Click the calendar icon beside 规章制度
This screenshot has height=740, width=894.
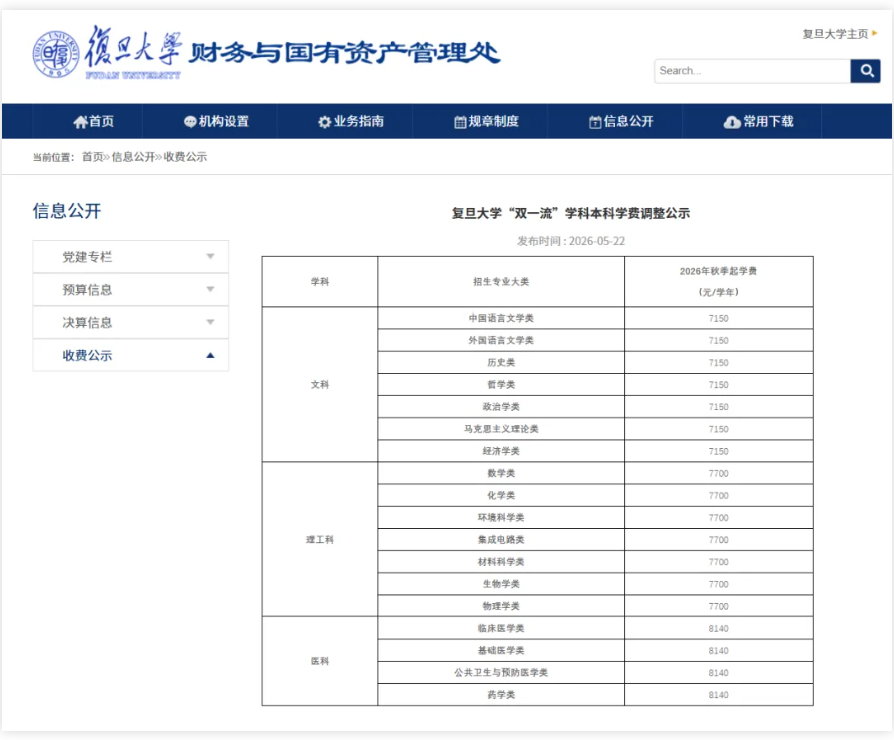pyautogui.click(x=460, y=122)
